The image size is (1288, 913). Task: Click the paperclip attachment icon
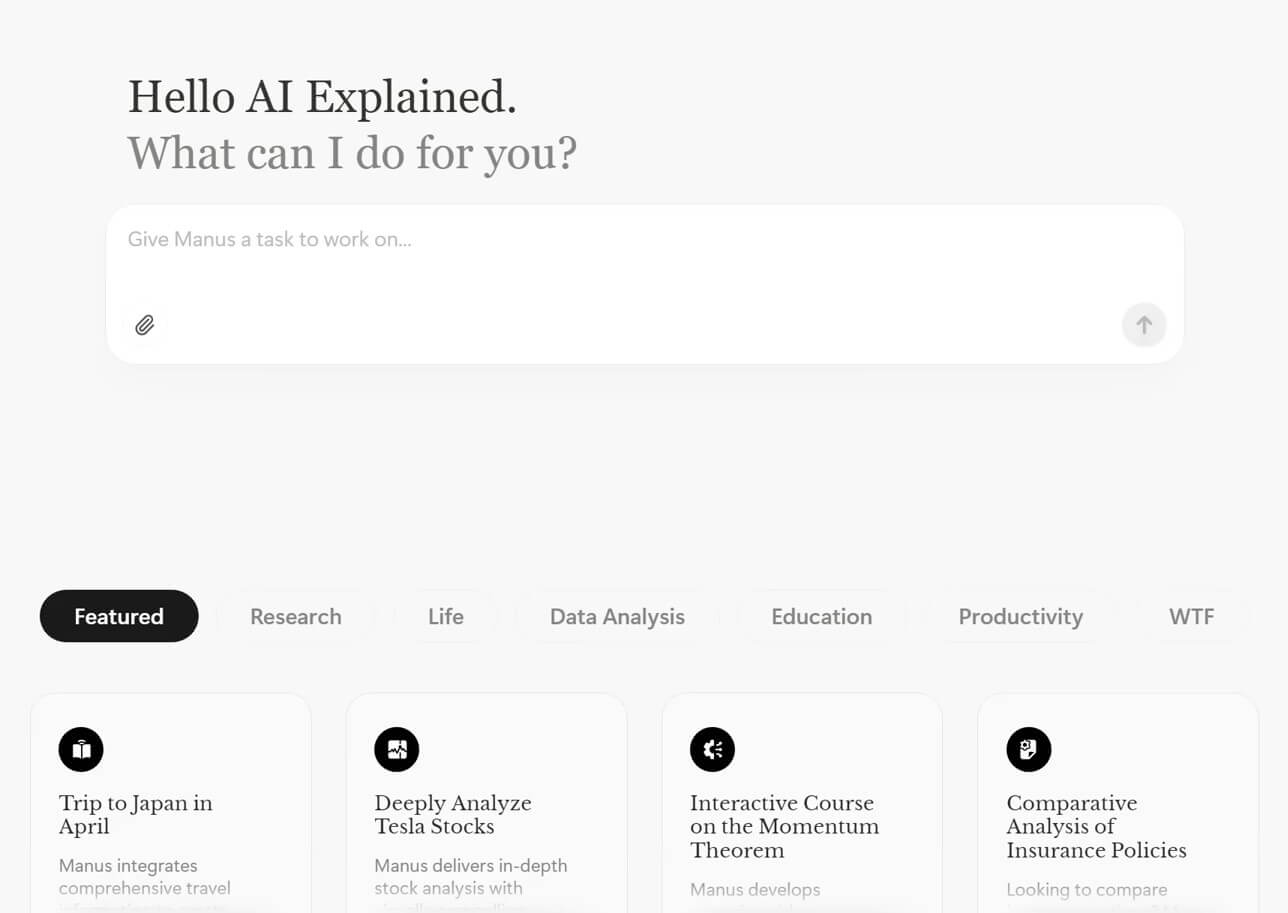(145, 325)
